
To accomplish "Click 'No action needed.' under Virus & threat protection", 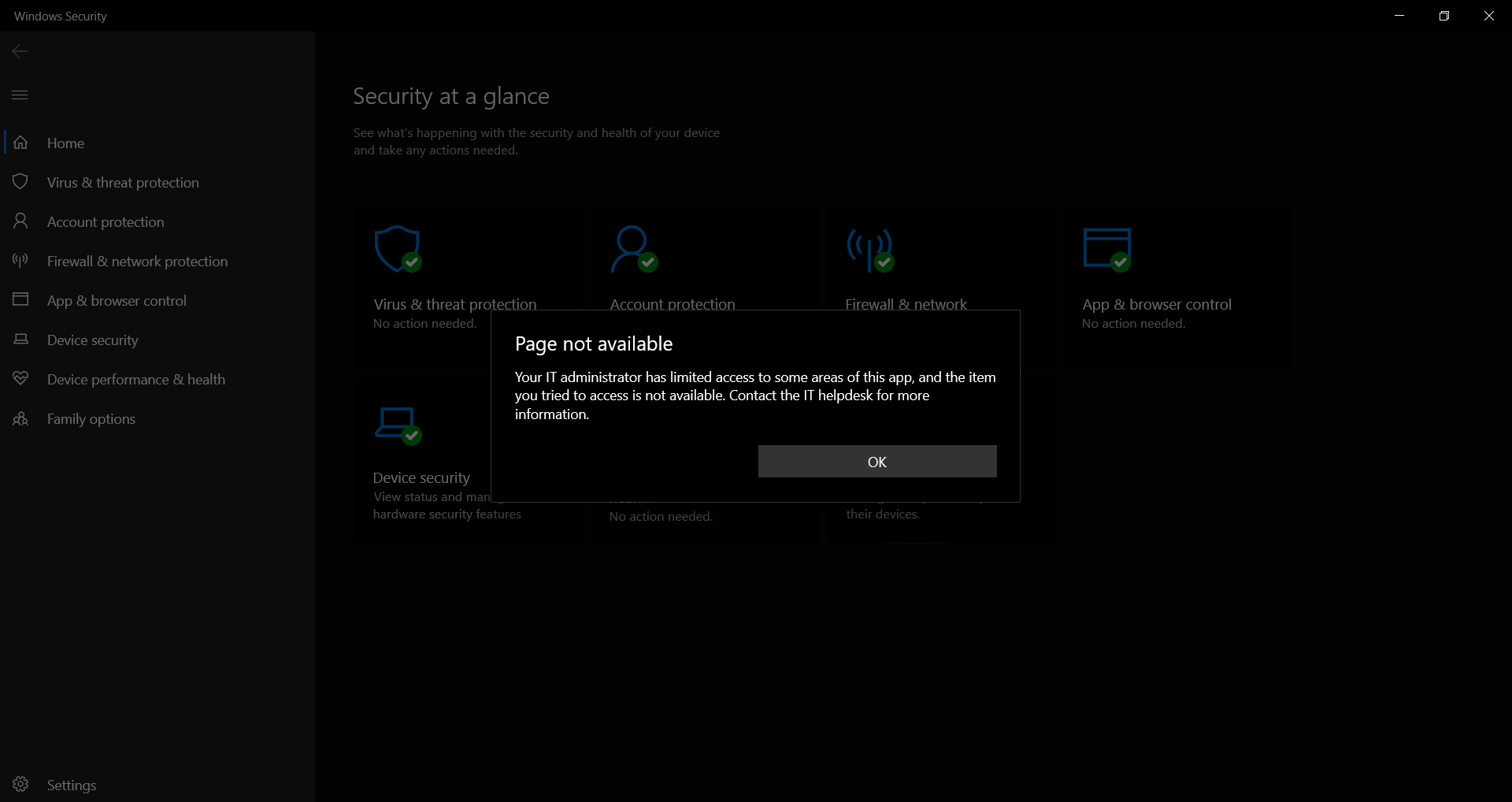I will click(424, 324).
